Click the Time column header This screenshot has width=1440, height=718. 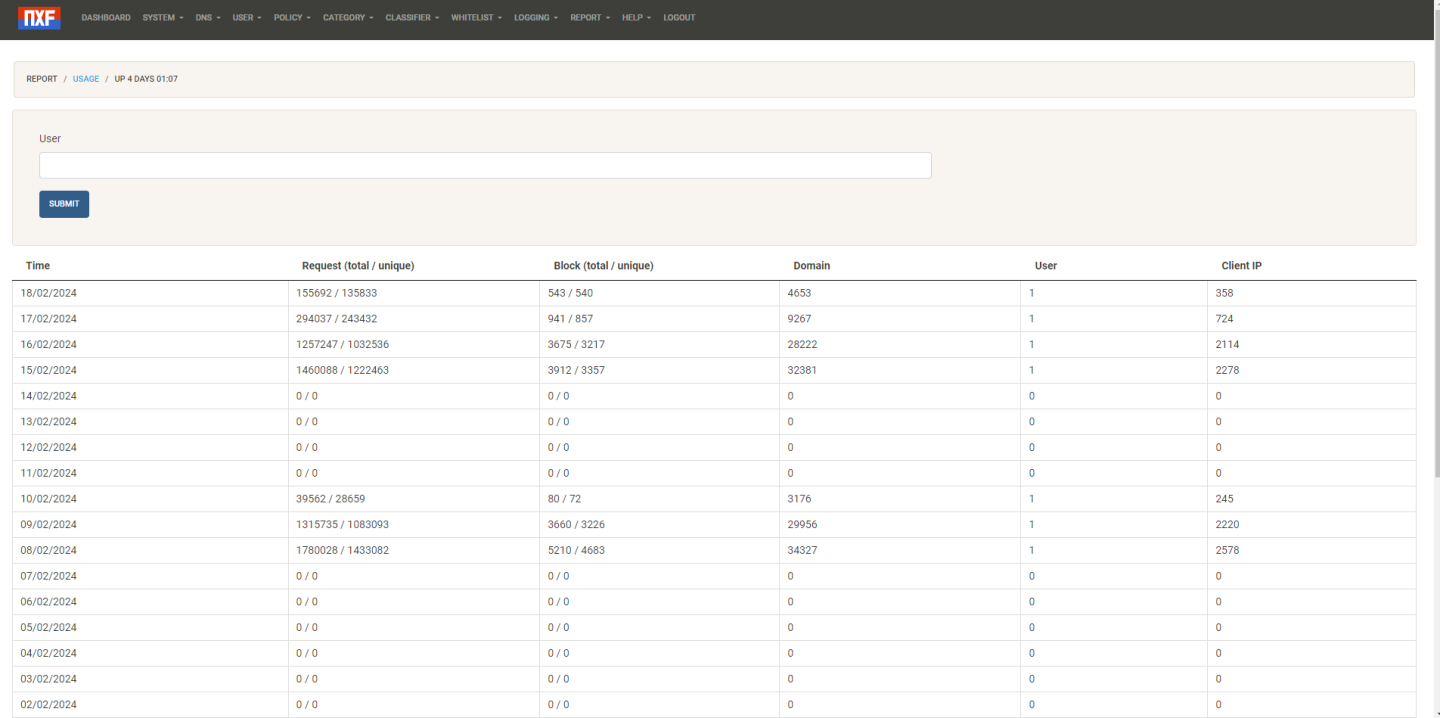point(38,266)
